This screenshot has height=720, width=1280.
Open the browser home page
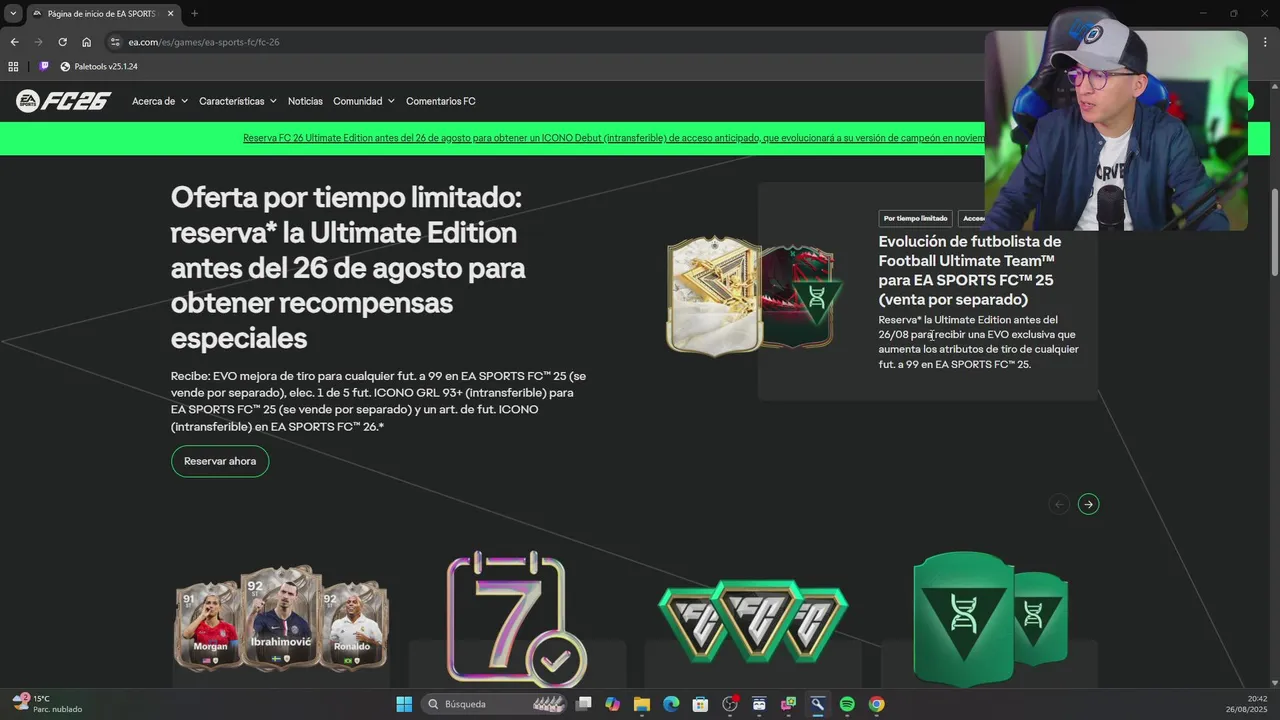pos(86,42)
